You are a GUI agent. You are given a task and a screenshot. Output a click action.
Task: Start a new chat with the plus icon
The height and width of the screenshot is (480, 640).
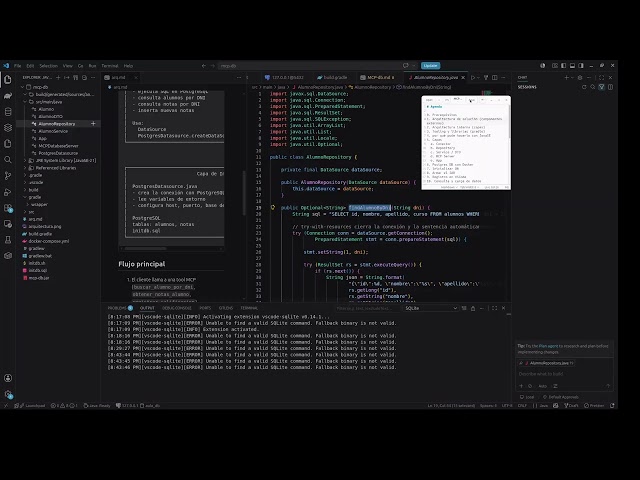(x=567, y=77)
